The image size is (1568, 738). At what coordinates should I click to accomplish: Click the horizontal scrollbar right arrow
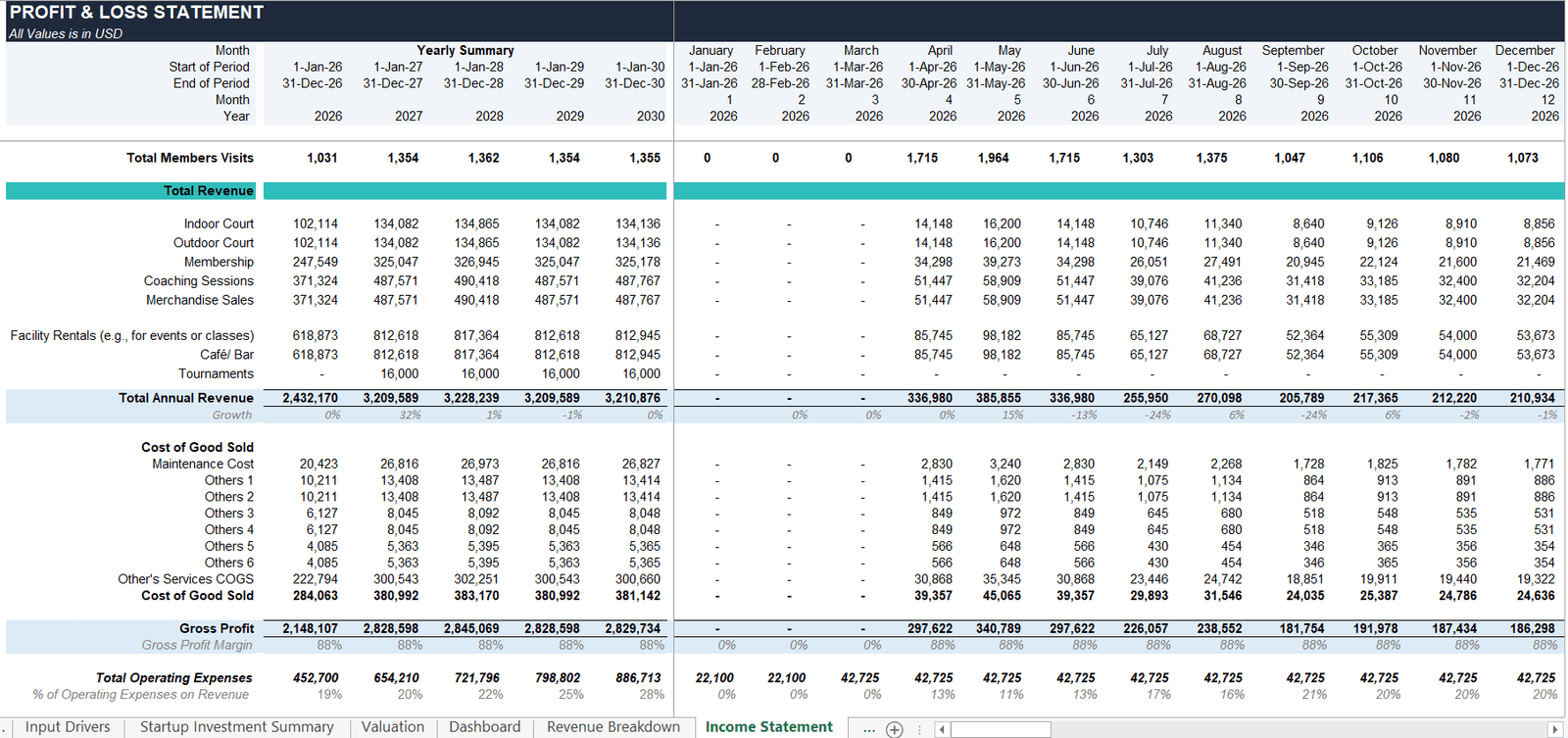[1554, 729]
